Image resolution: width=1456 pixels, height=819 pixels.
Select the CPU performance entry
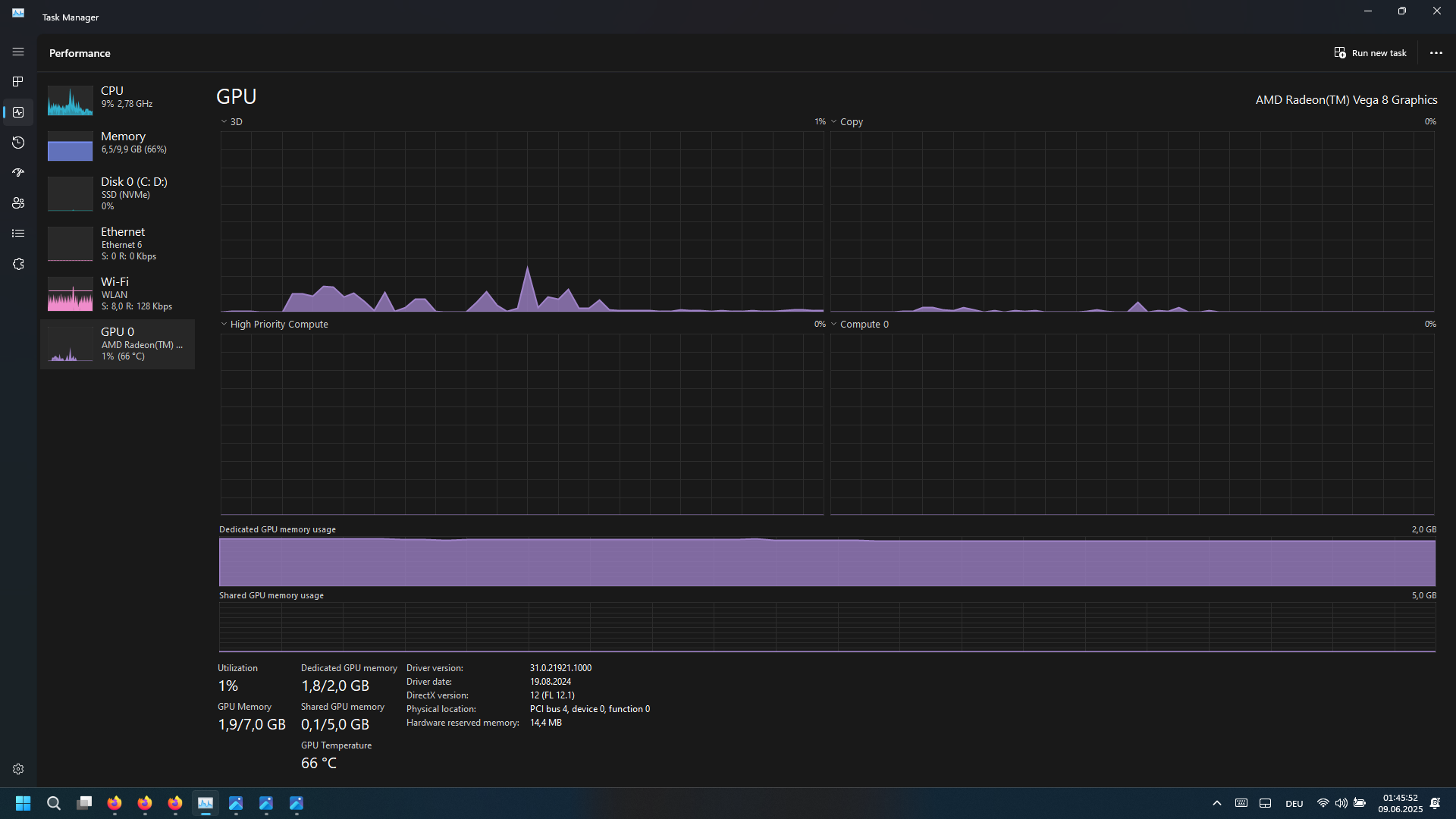point(118,100)
